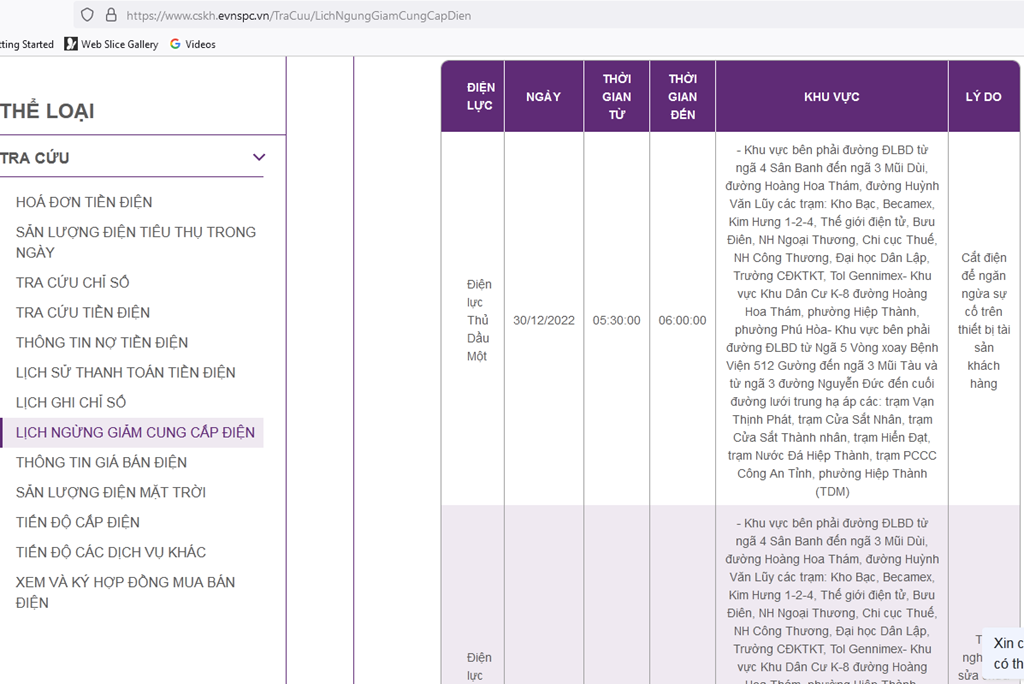Select TIẾN ĐỘ CẤP ĐIỆN menu item
The width and height of the screenshot is (1024, 684).
(x=78, y=523)
